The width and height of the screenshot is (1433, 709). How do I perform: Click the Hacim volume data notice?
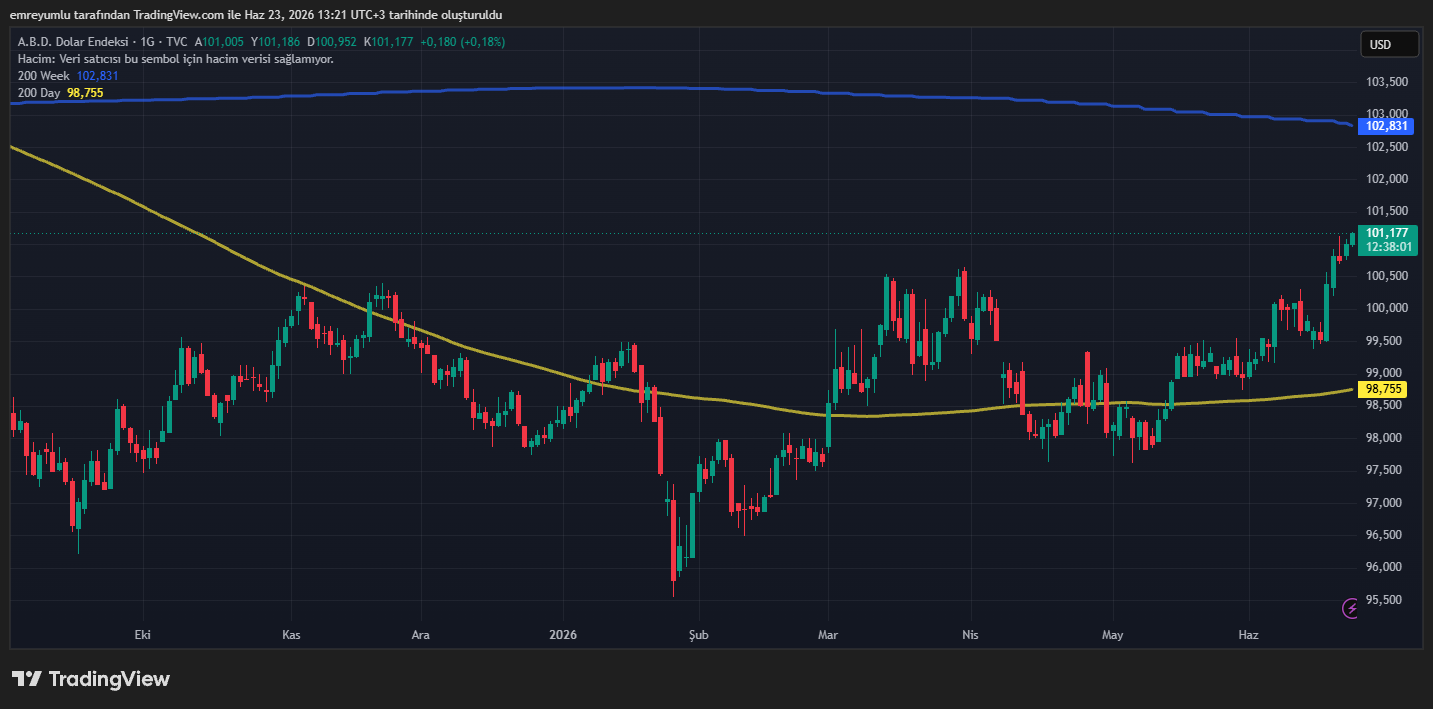coord(176,59)
